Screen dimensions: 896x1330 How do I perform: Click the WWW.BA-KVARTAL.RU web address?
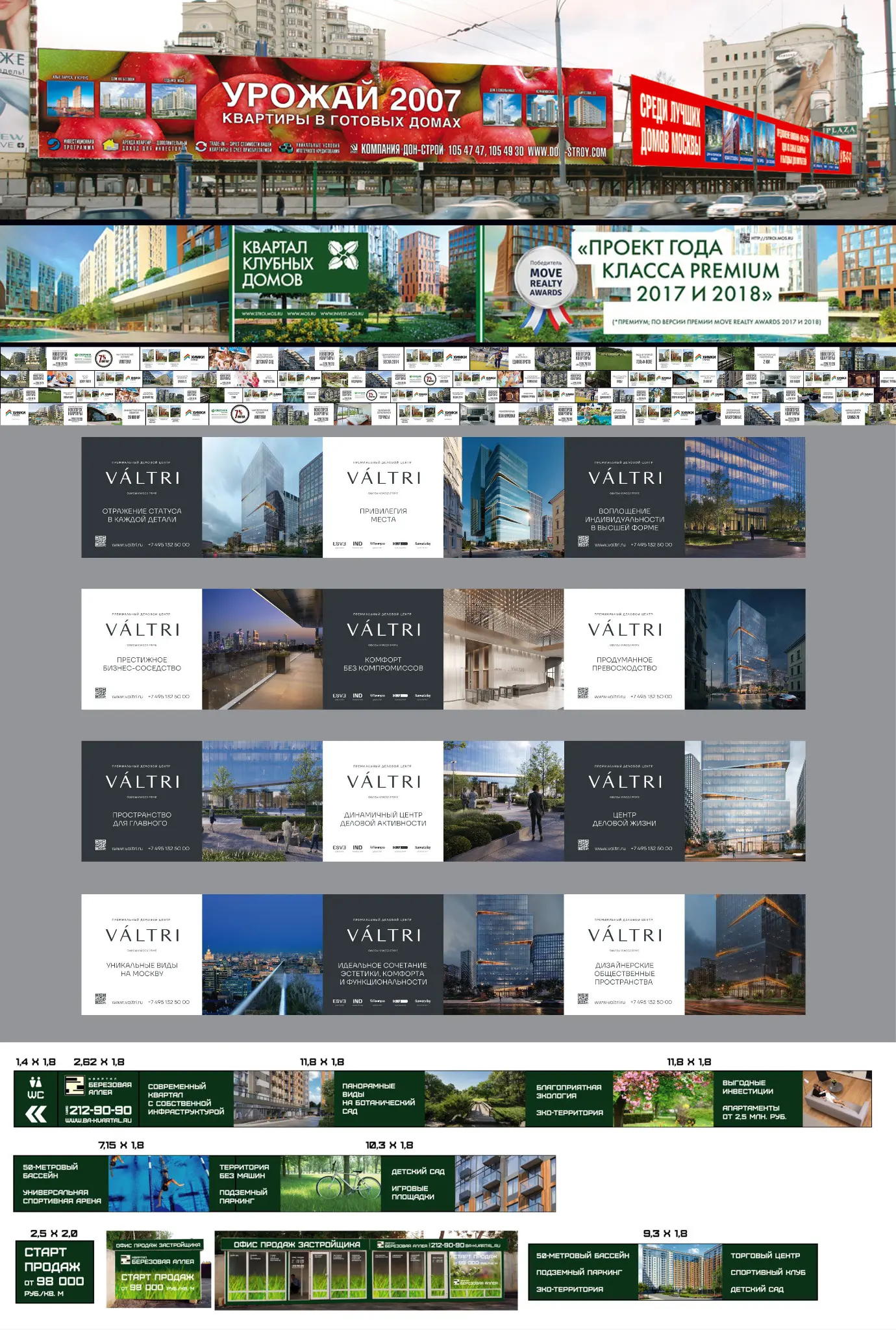click(98, 1120)
